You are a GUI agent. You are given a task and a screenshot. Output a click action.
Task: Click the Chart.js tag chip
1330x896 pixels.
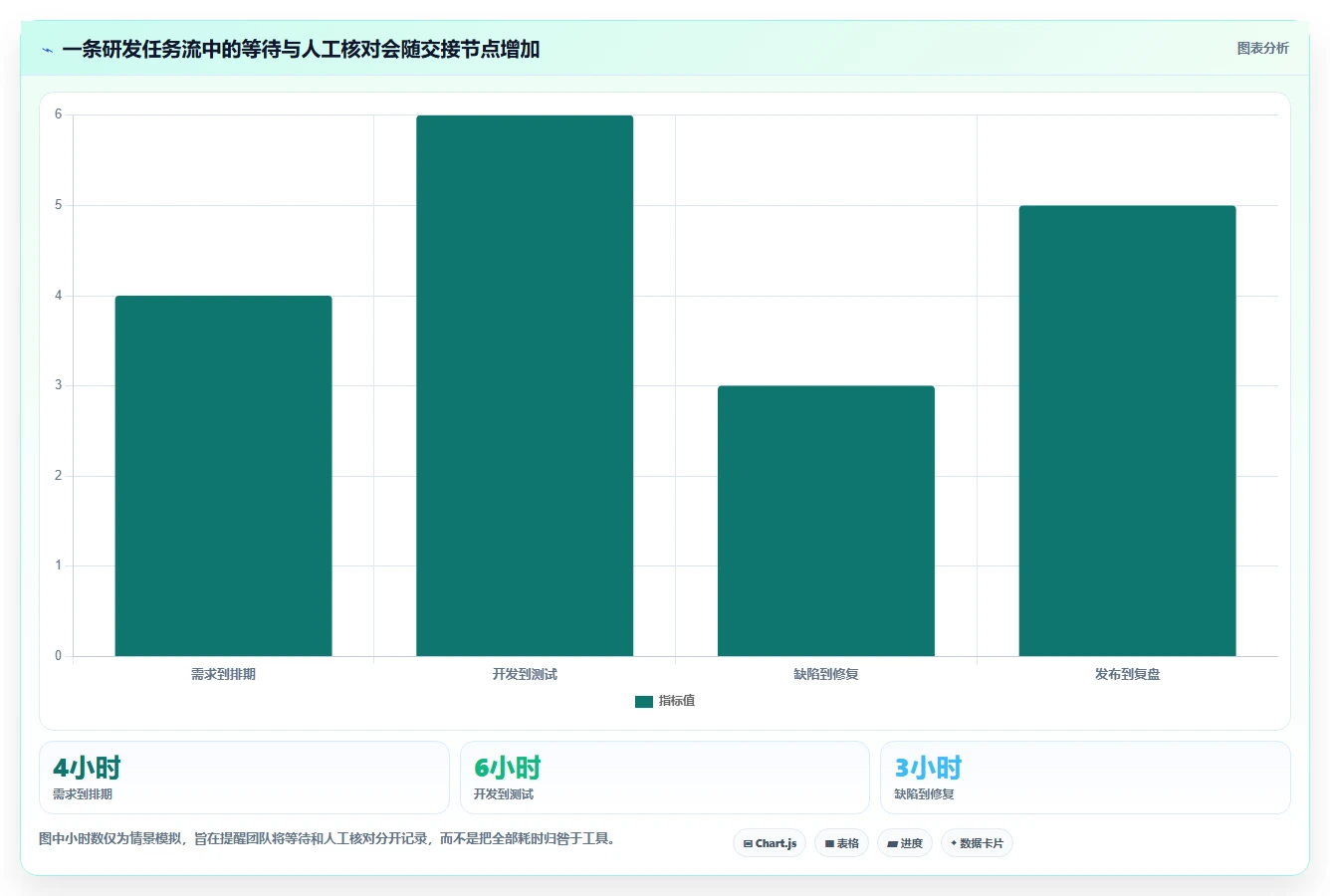coord(770,843)
